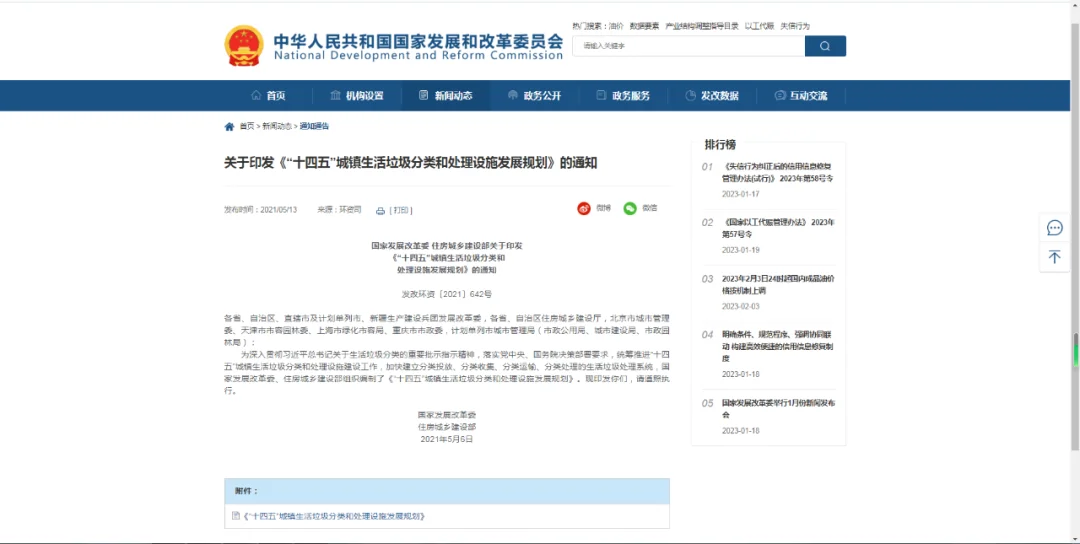Click the date 2021年5月6日 in article

(x=447, y=439)
